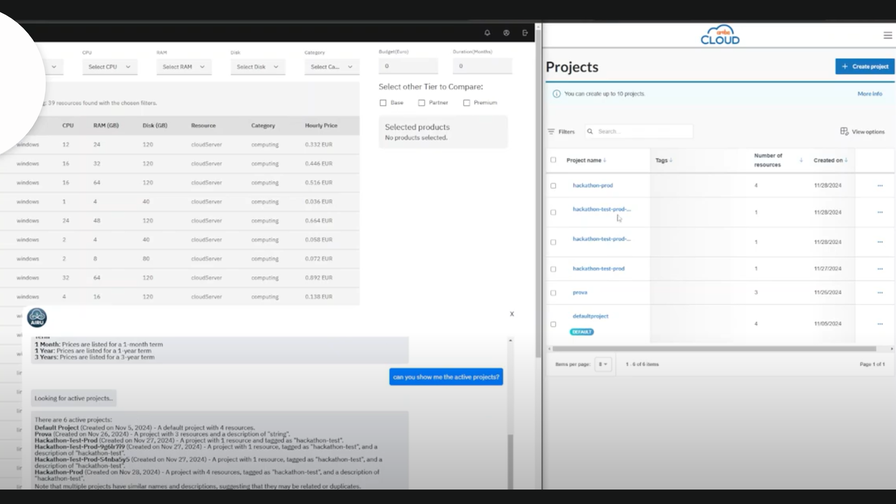This screenshot has height=504, width=896.
Task: Select the checkbox for prova project
Action: point(553,293)
